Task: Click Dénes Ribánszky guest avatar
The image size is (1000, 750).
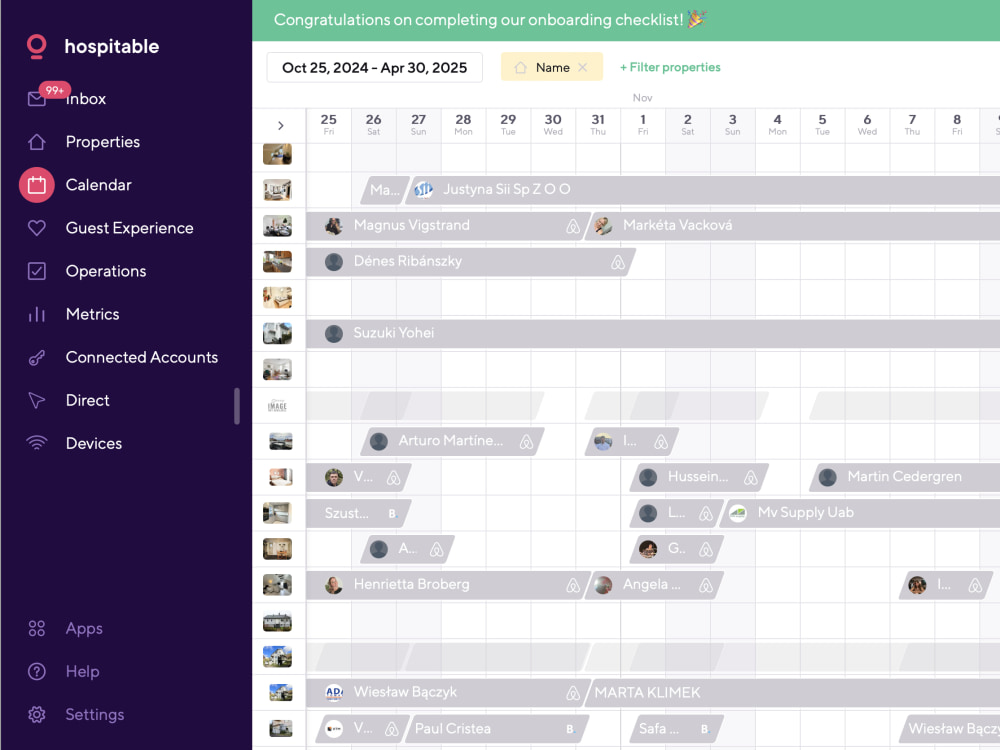Action: pyautogui.click(x=334, y=262)
